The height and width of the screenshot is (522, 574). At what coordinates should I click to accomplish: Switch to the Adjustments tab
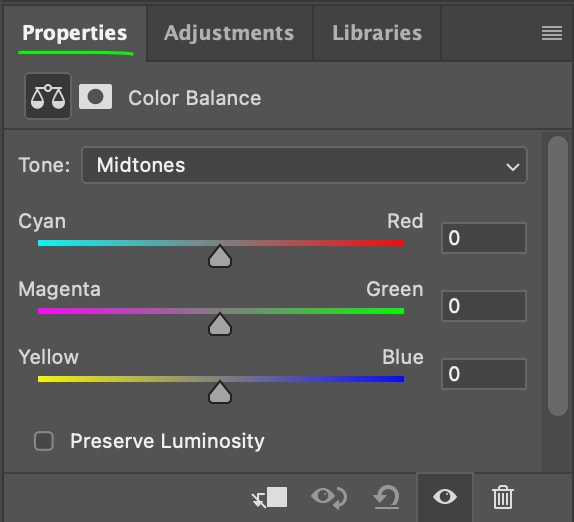229,33
